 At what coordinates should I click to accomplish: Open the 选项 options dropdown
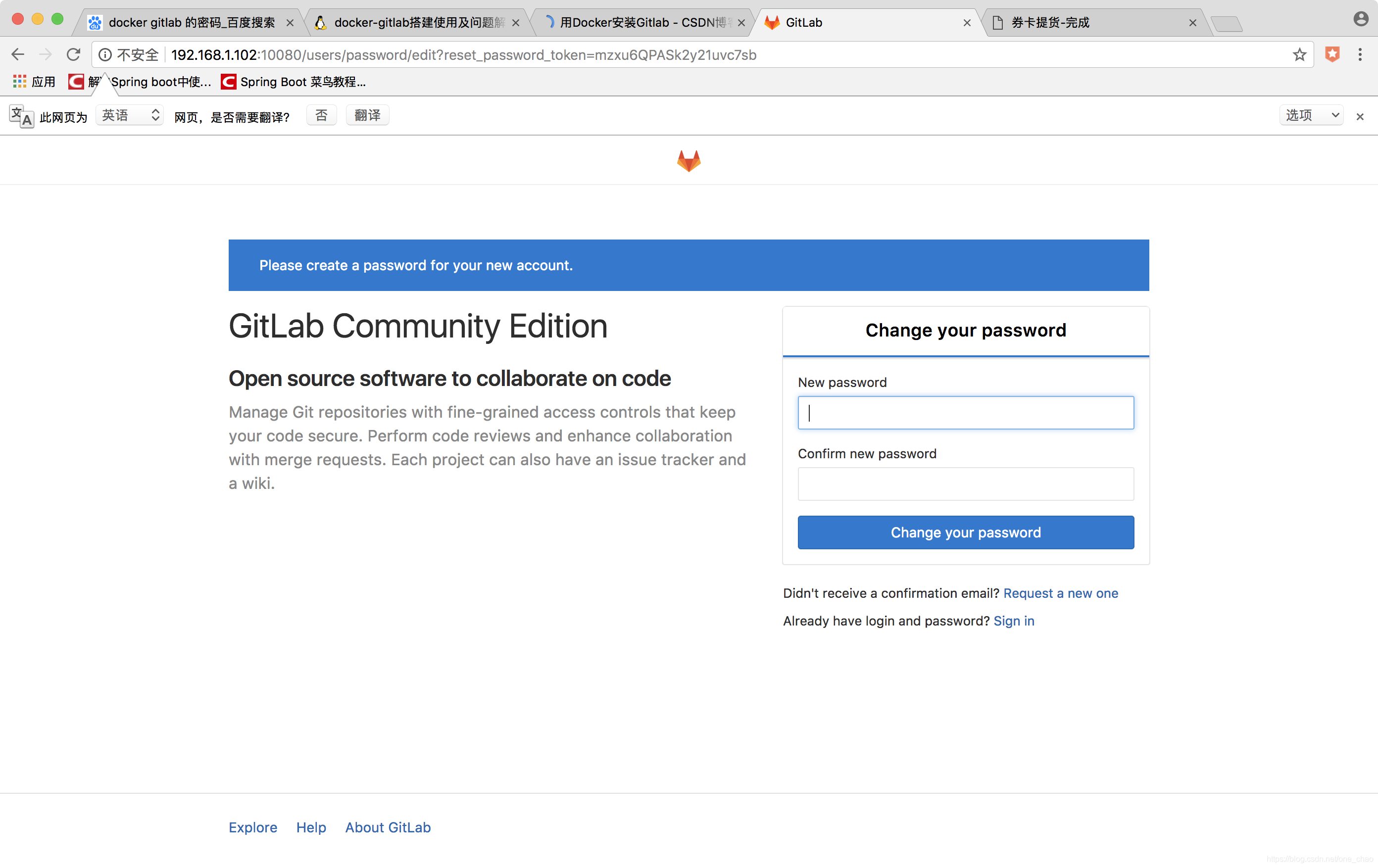pos(1311,116)
